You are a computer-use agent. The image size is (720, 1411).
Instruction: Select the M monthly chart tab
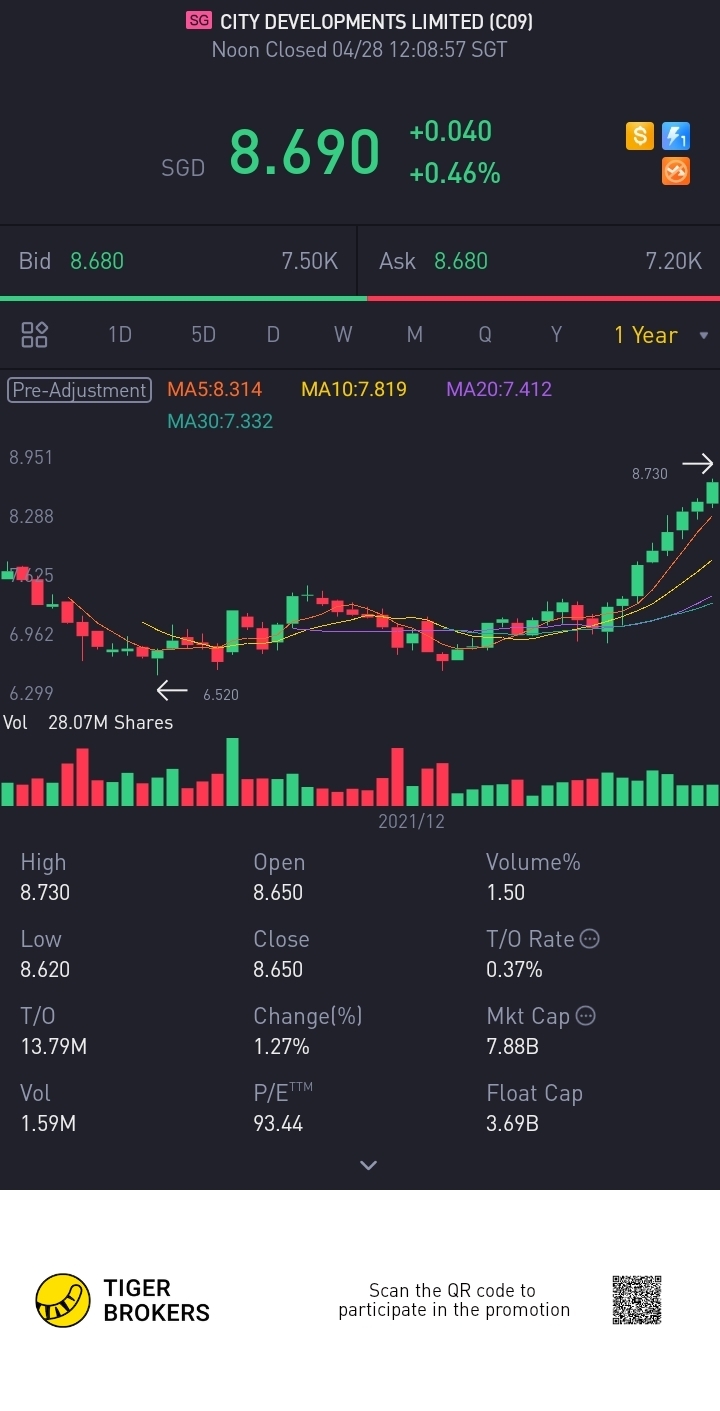point(414,335)
